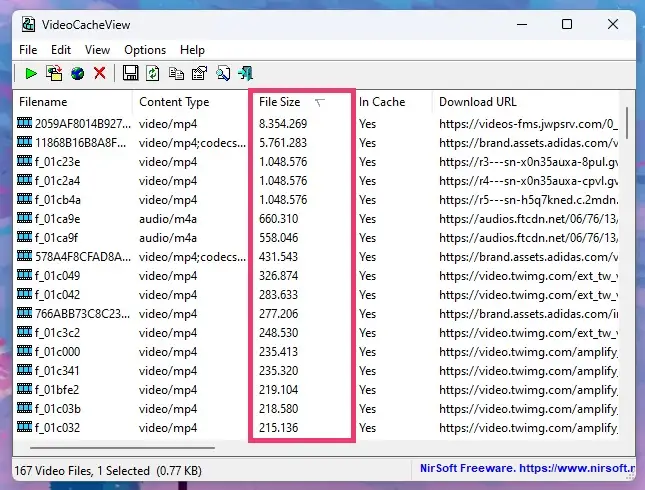Image resolution: width=645 pixels, height=490 pixels.
Task: Click film icon beside f_01cb4a
Action: 24,199
